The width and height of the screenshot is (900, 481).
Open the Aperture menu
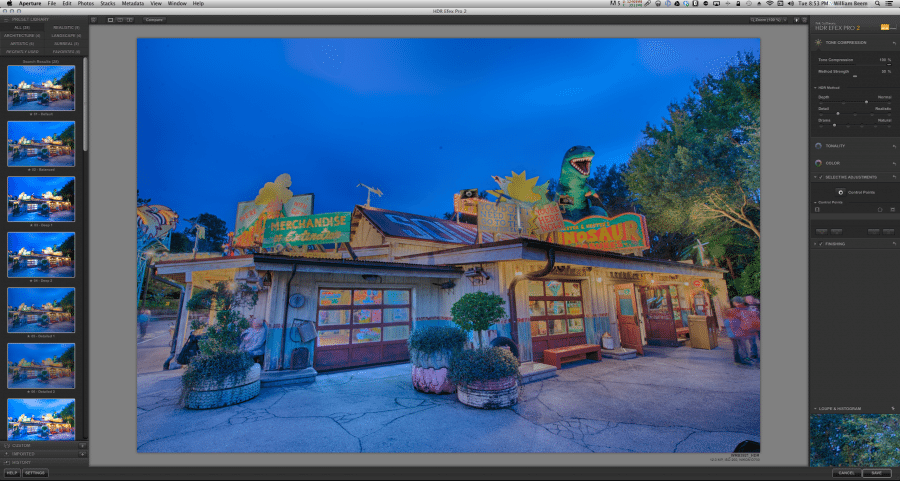(30, 3)
